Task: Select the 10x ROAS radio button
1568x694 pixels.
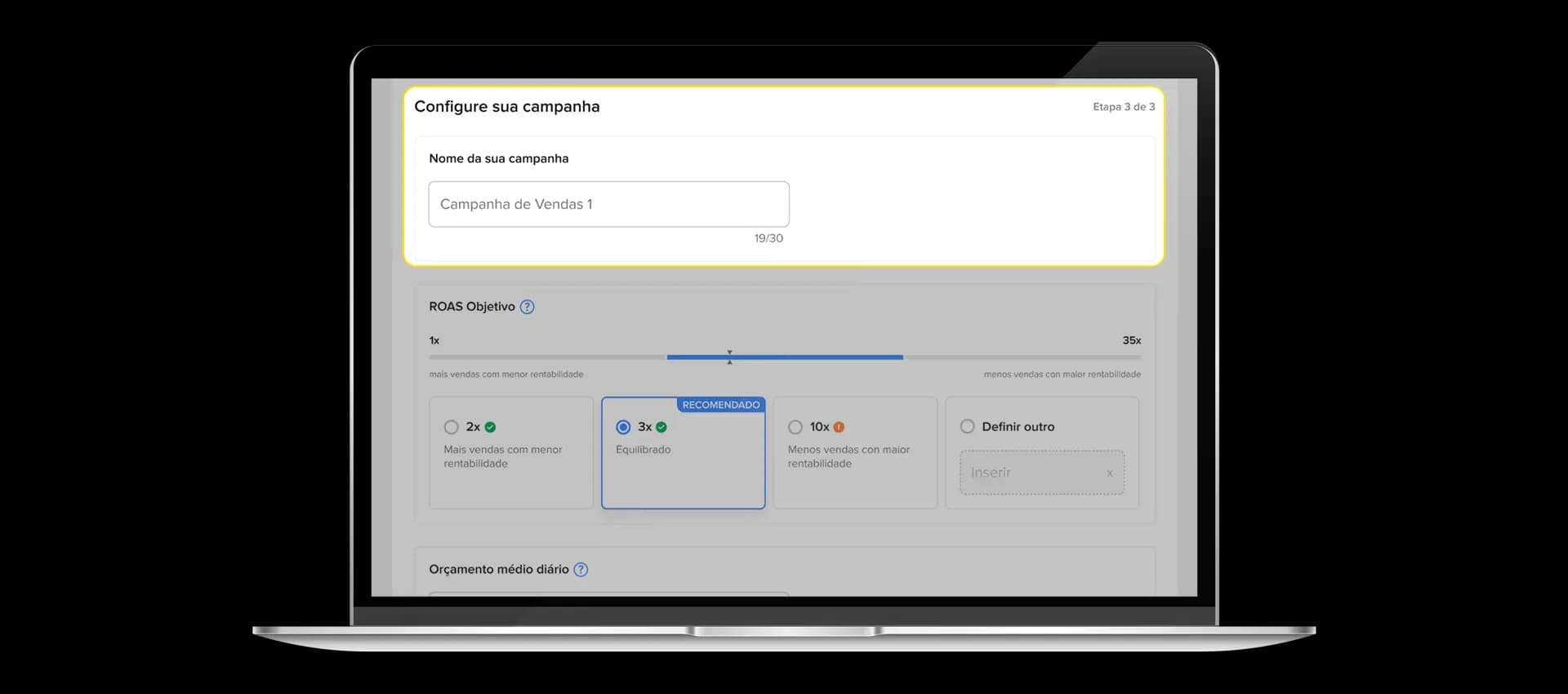Action: click(795, 427)
